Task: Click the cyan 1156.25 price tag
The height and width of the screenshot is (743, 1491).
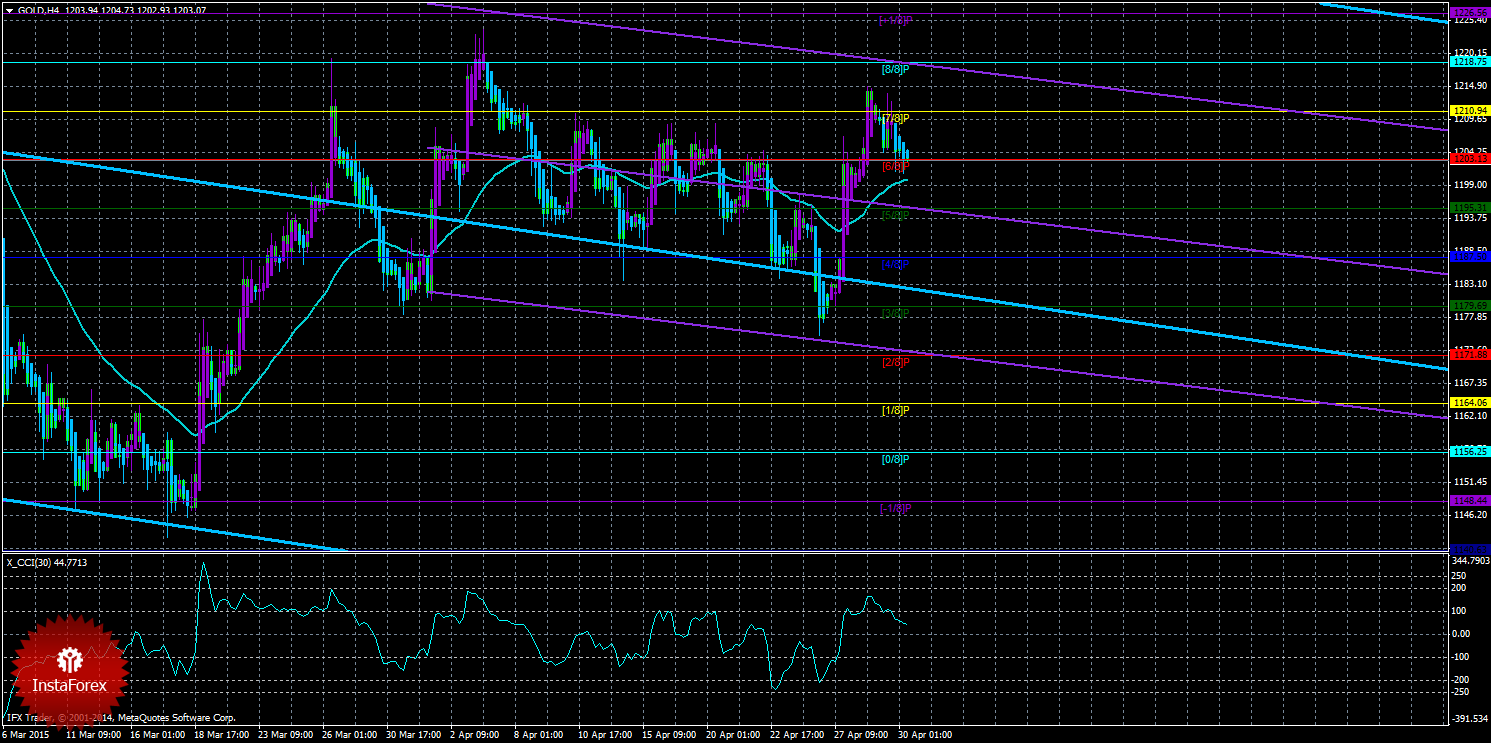Action: 1470,452
